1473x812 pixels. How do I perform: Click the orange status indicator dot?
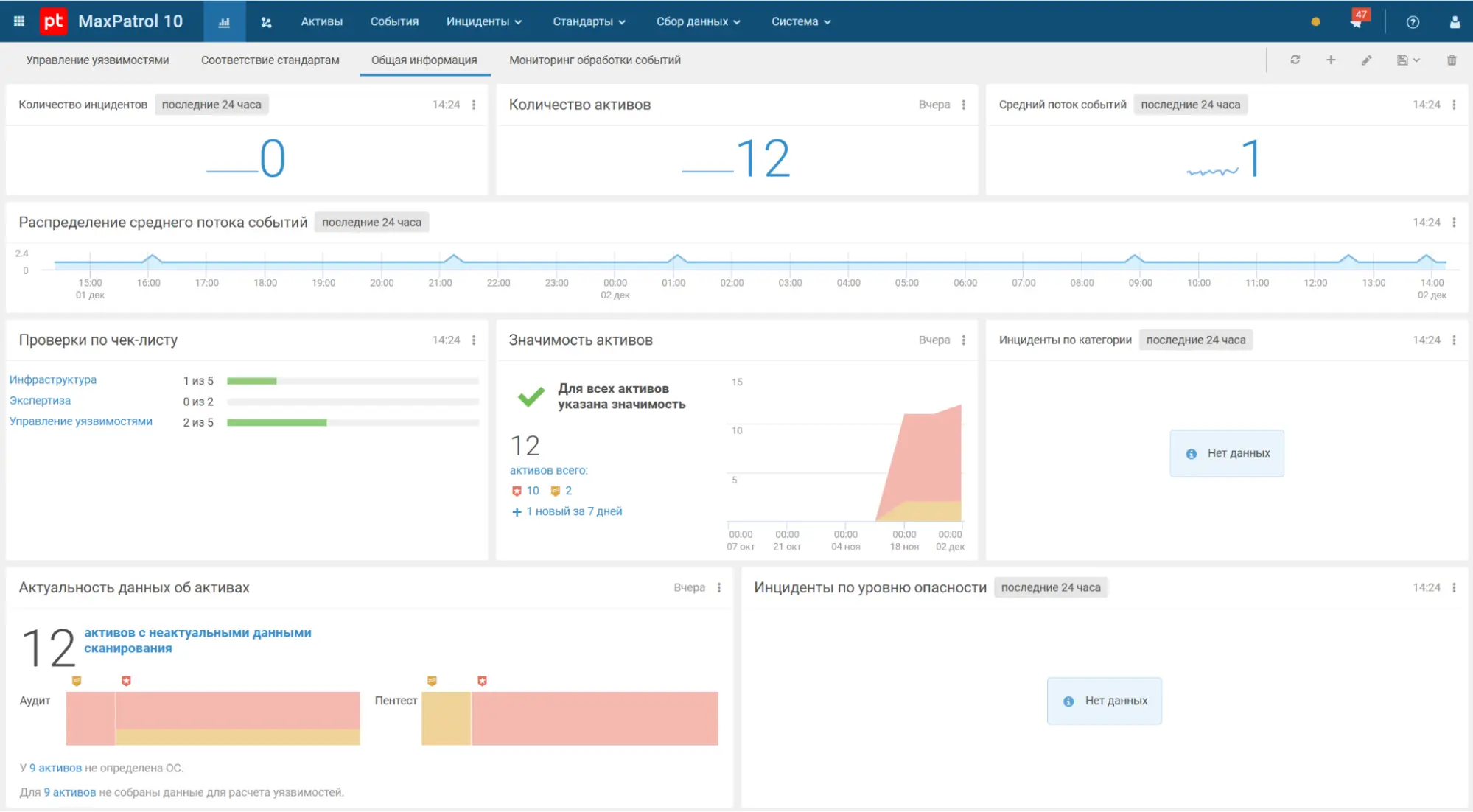pos(1315,22)
